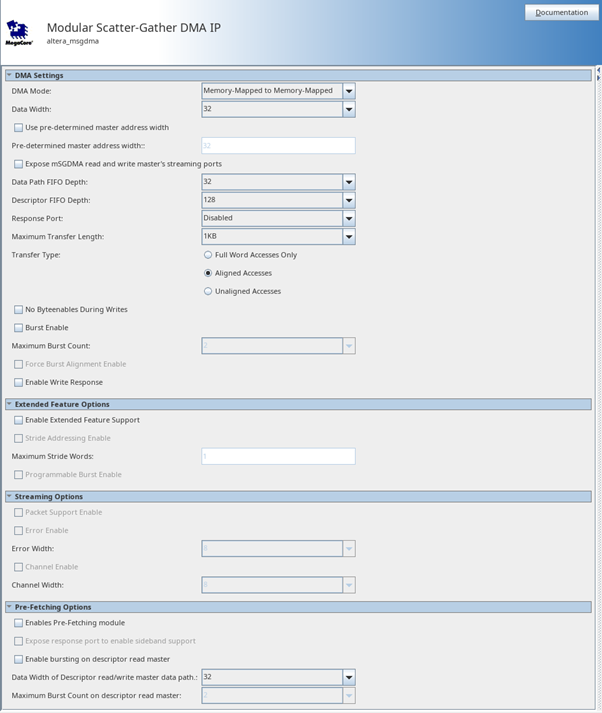The image size is (602, 713).
Task: Toggle Packet Support Enable checkbox
Action: 18,512
